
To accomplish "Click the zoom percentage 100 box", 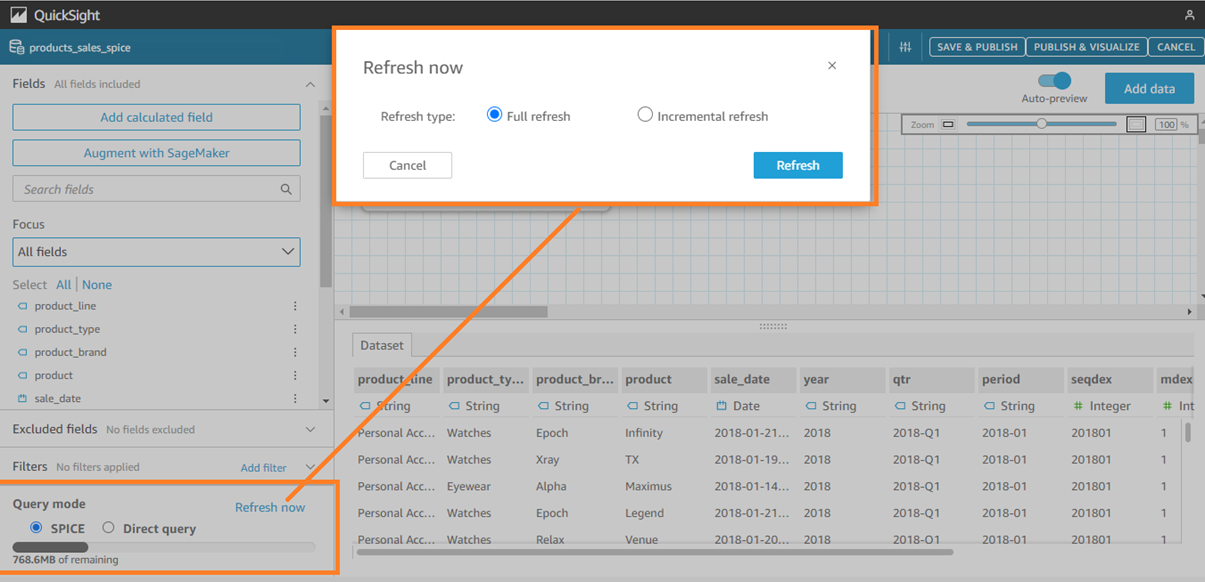I will [x=1166, y=125].
